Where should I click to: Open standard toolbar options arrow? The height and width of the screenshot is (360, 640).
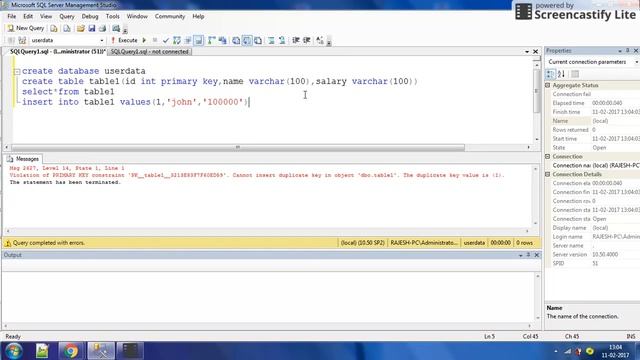click(x=125, y=30)
